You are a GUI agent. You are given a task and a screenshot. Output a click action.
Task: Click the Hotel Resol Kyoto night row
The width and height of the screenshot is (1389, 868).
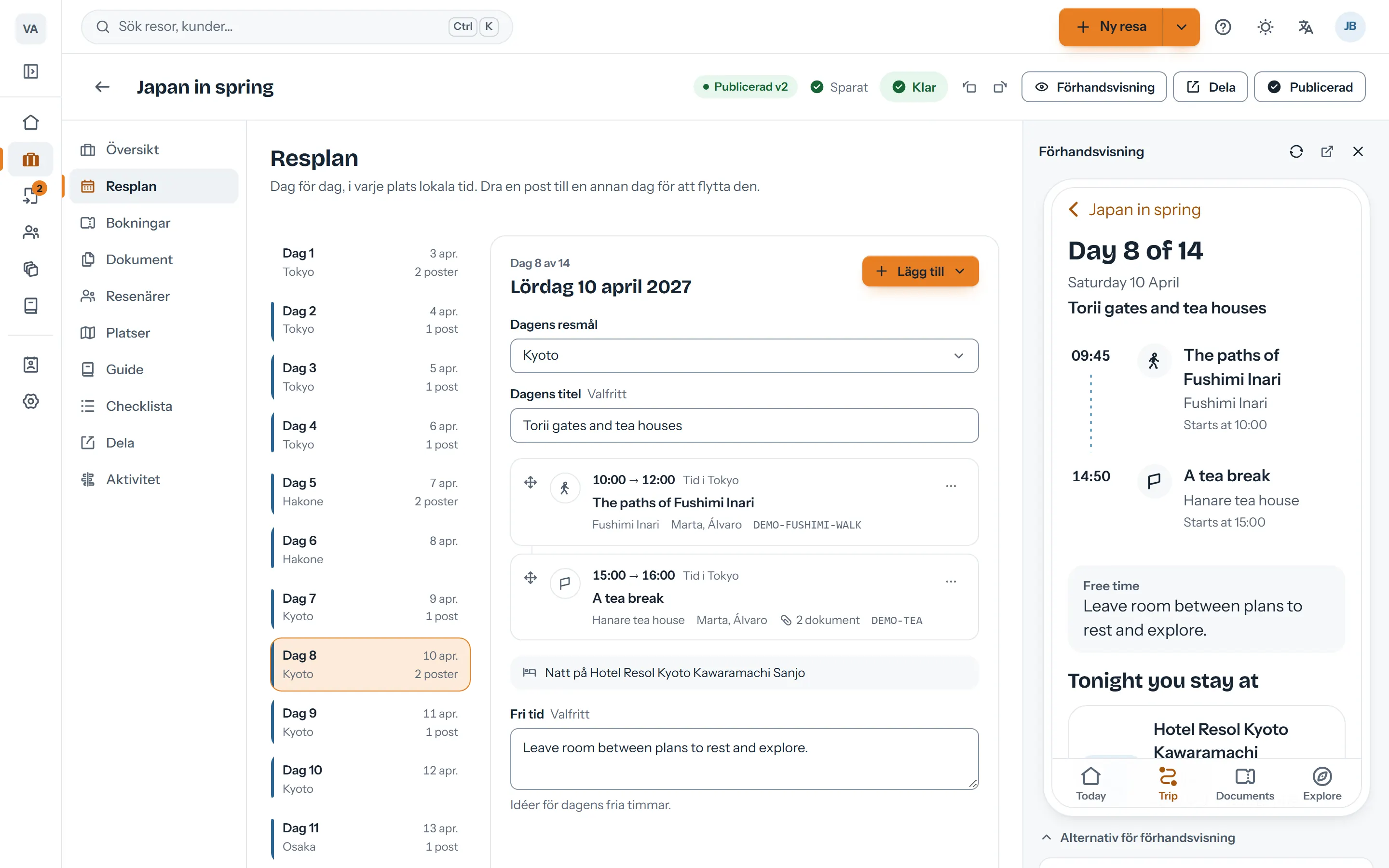744,673
